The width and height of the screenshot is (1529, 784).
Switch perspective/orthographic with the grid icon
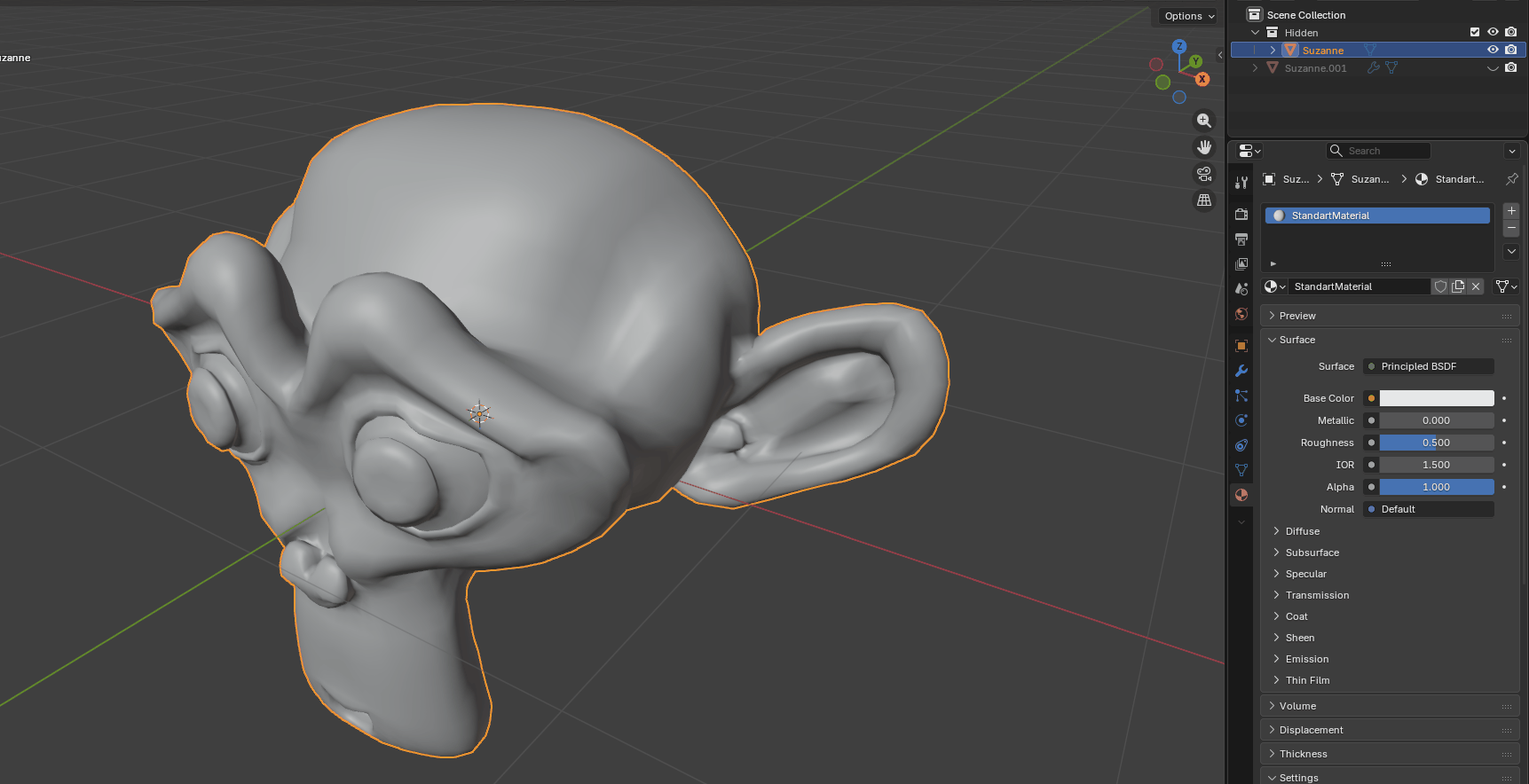(x=1204, y=200)
